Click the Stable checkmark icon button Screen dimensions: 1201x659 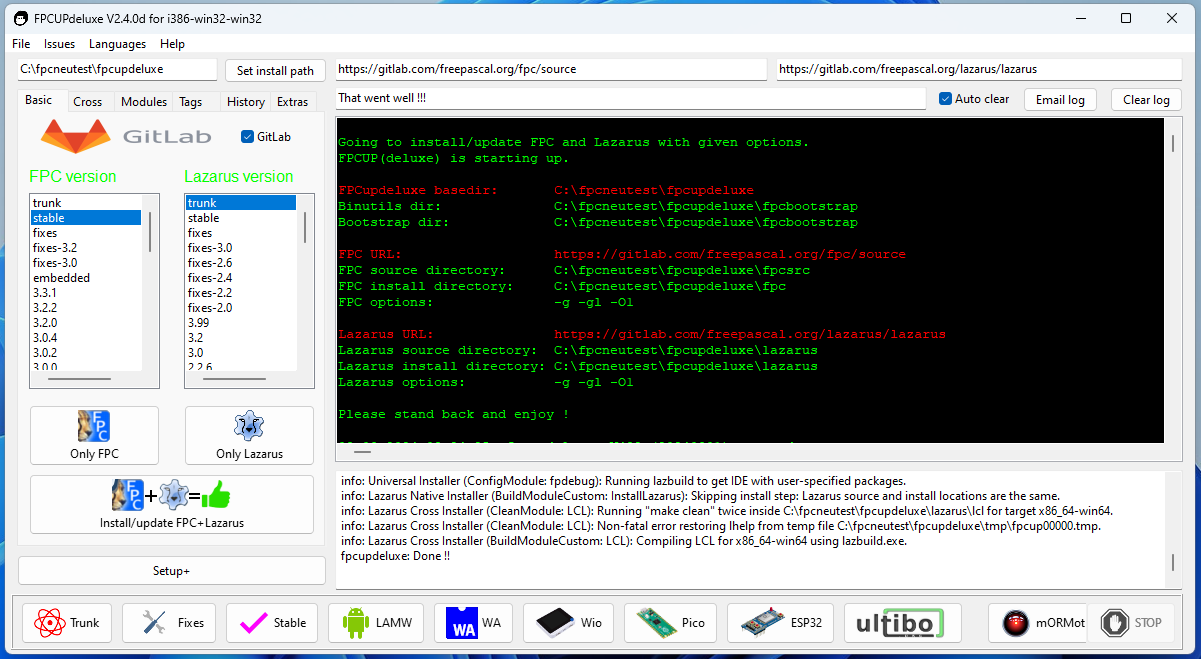pyautogui.click(x=272, y=622)
